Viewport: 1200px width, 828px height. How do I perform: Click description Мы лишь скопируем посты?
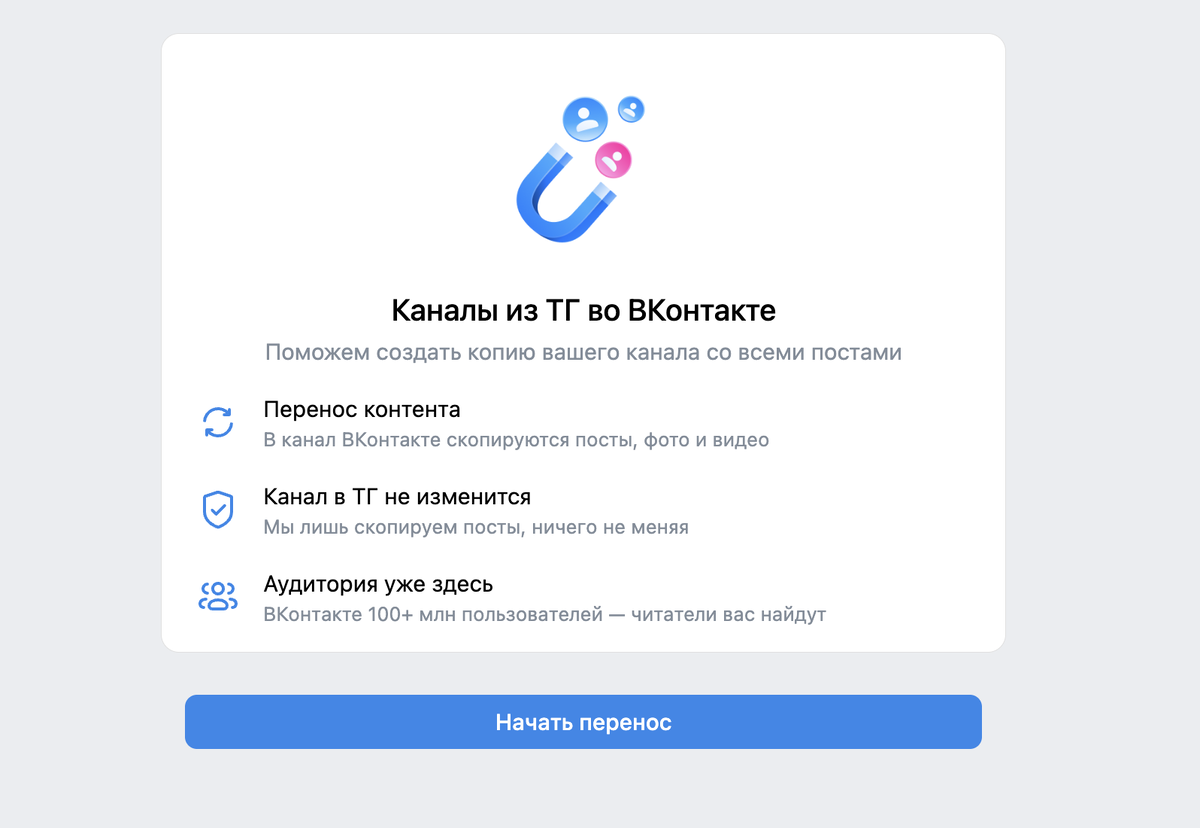click(476, 527)
